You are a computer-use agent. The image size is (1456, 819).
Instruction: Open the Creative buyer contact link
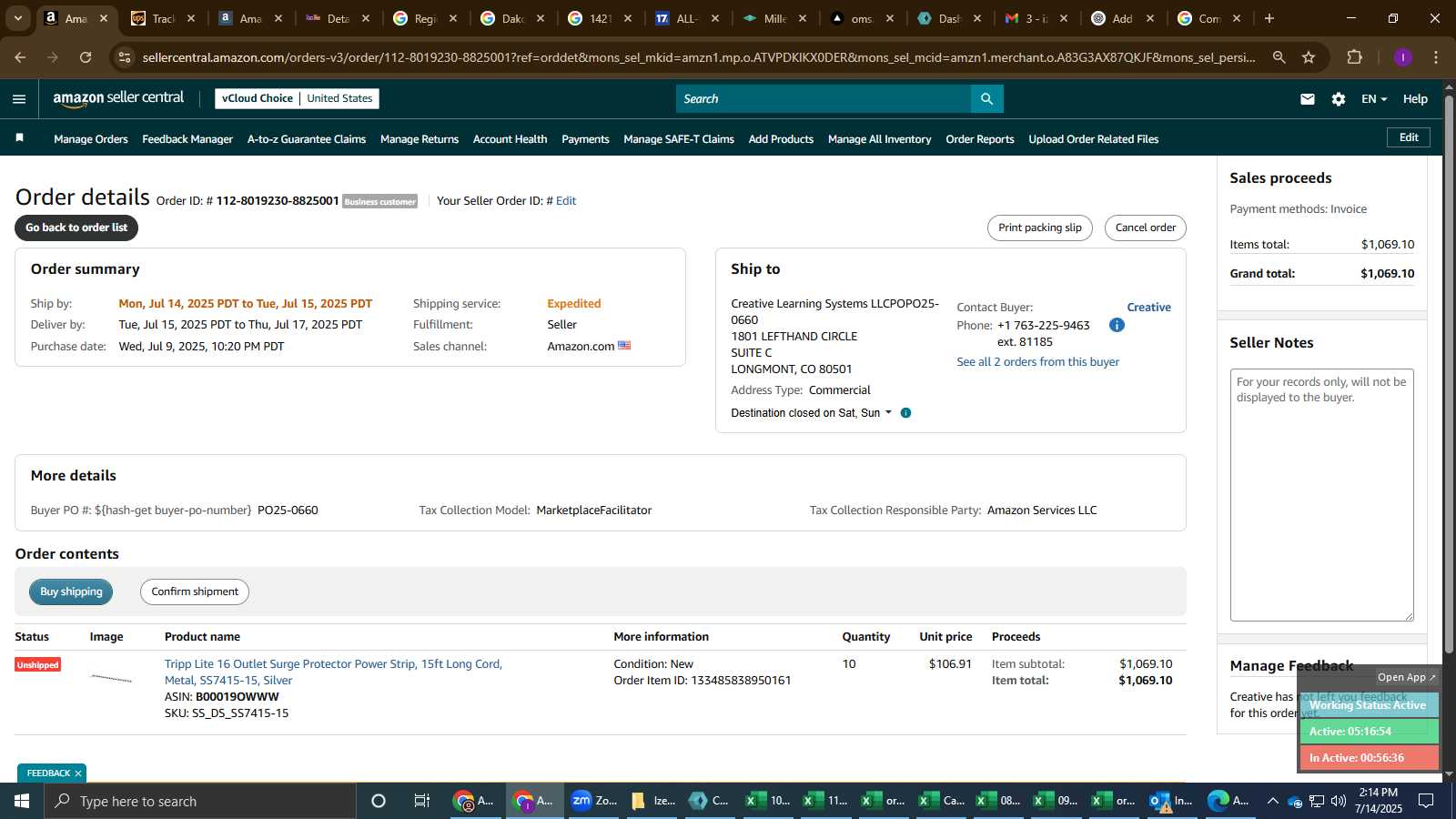pyautogui.click(x=1149, y=308)
